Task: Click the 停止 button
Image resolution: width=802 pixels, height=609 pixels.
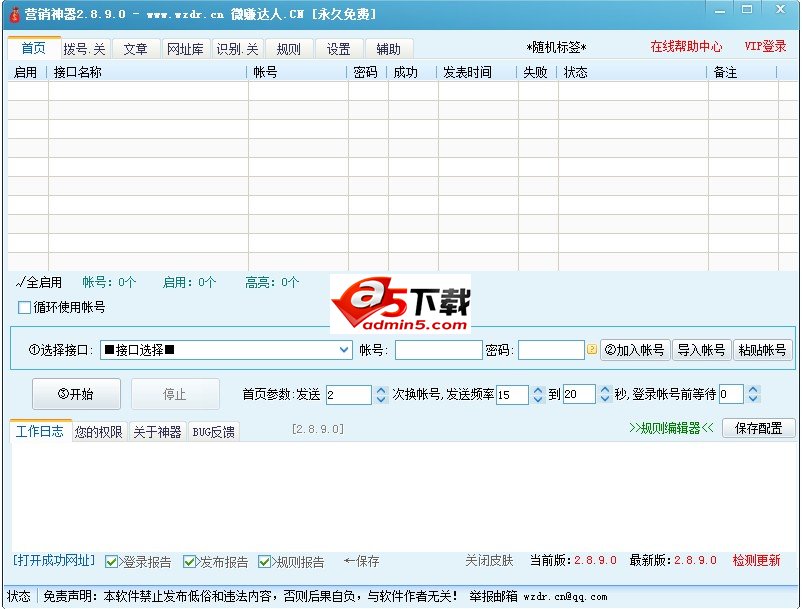Action: [175, 394]
